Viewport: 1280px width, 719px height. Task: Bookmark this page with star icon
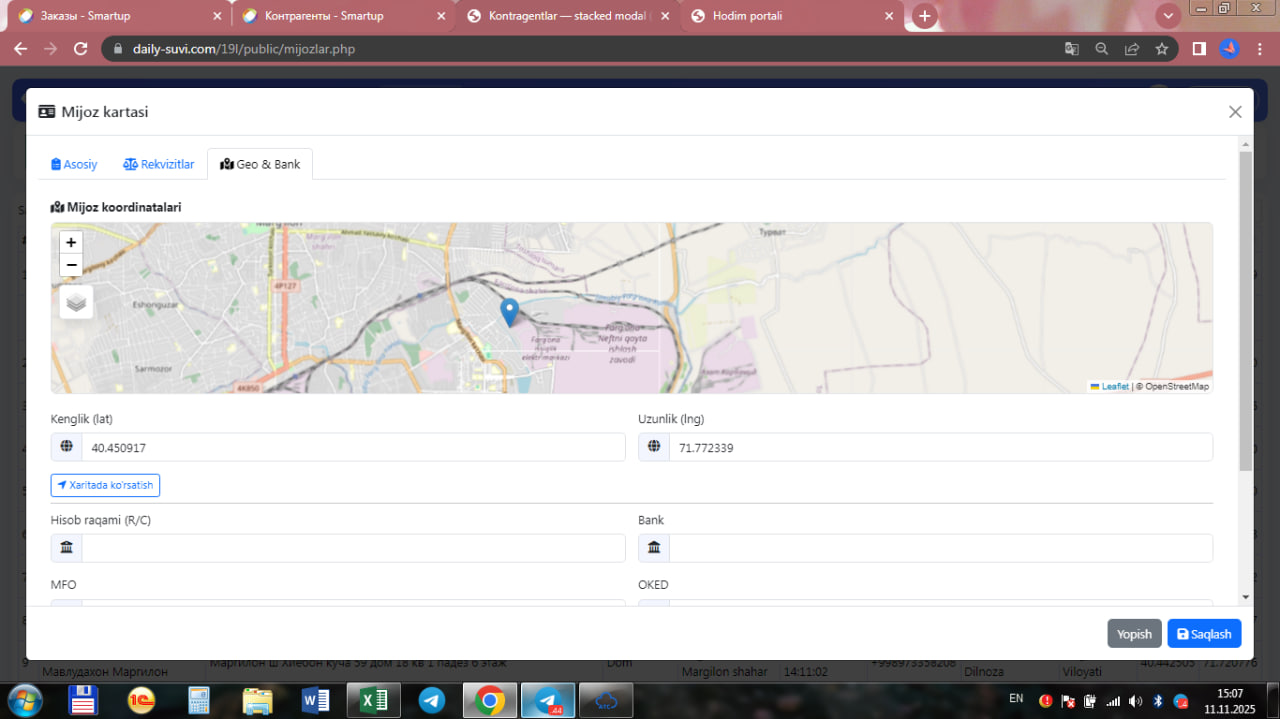(x=1161, y=48)
